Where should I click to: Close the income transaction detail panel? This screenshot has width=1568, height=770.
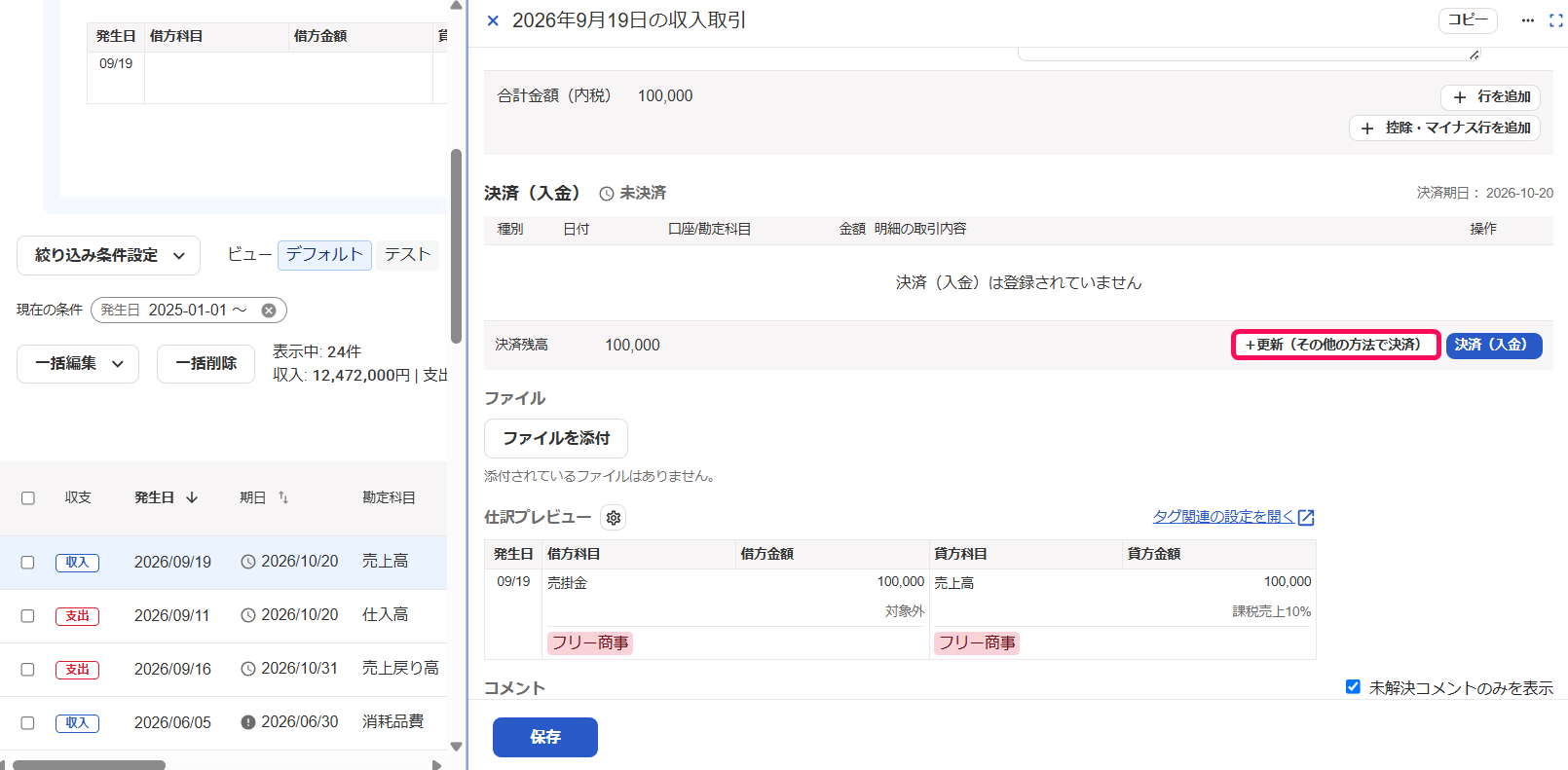click(x=493, y=20)
